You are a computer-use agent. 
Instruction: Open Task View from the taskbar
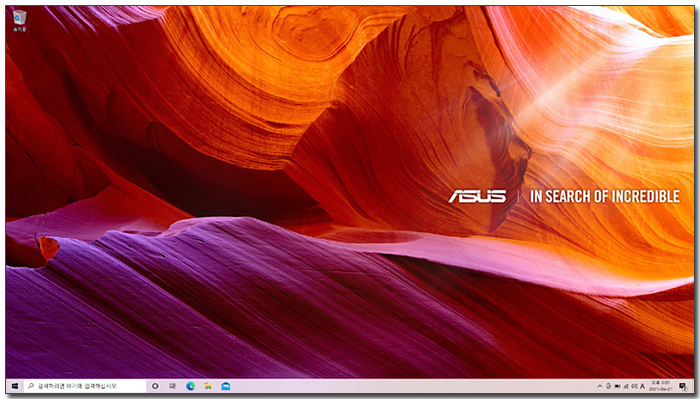[172, 386]
